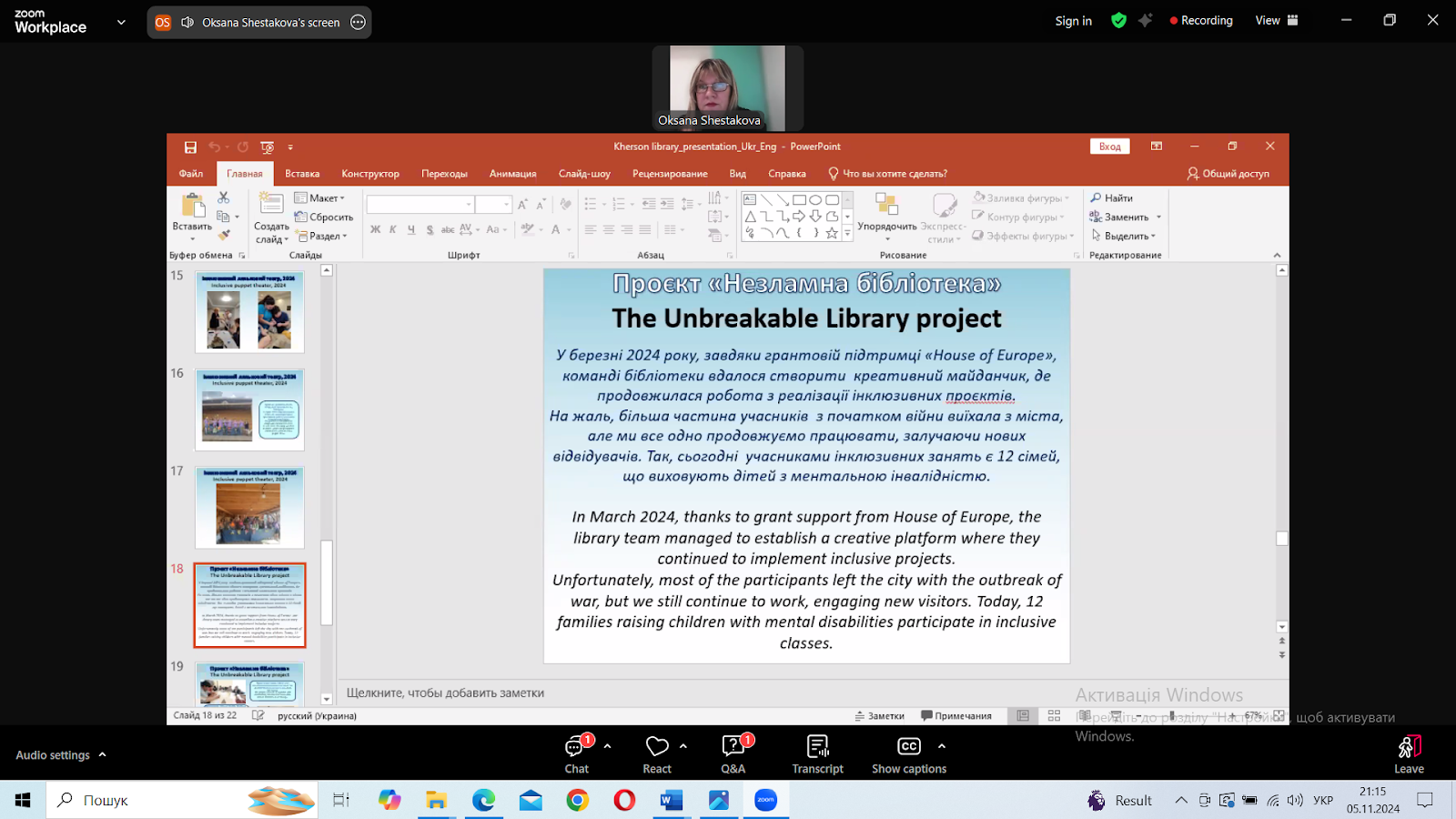Toggle italic К formatting
Viewport: 1456px width, 819px height.
(393, 229)
